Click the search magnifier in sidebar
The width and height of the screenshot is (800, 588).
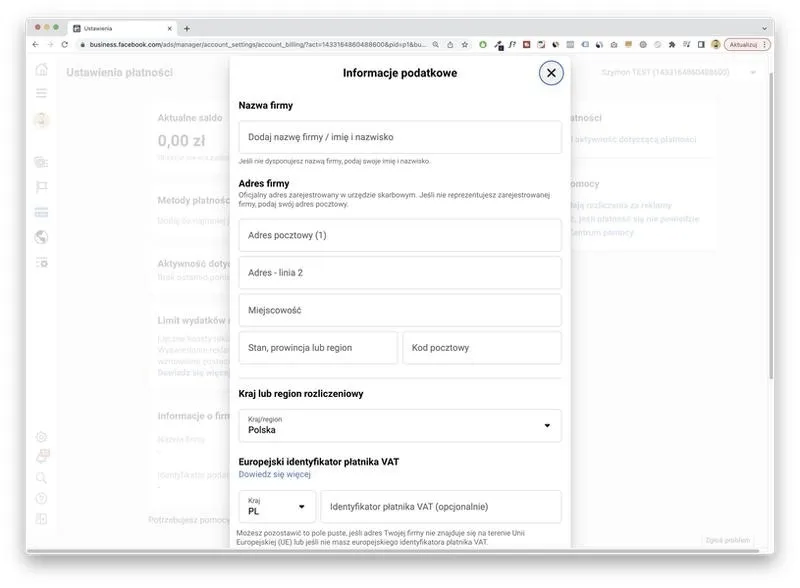point(42,478)
